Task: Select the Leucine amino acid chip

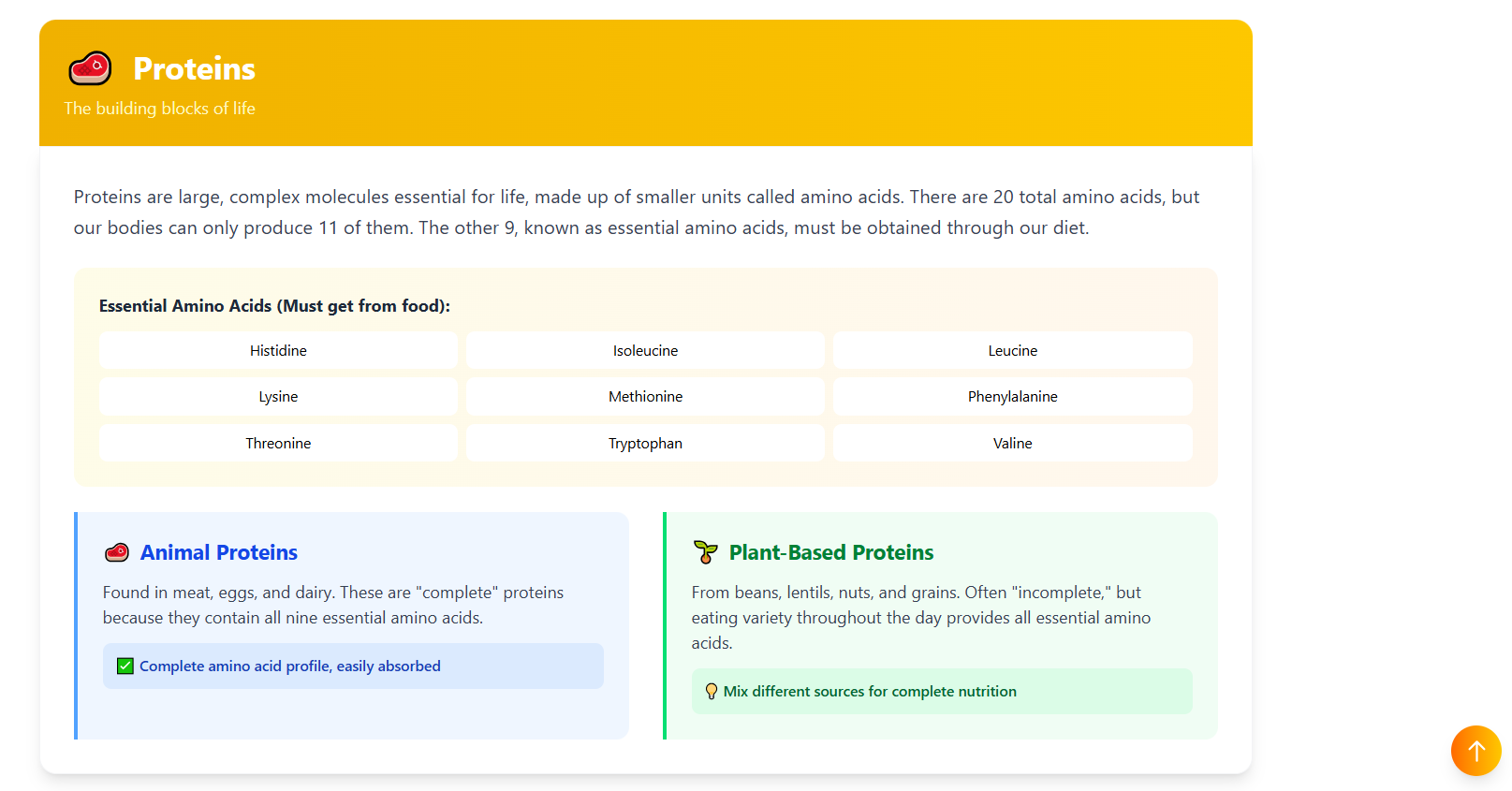Action: tap(1012, 350)
